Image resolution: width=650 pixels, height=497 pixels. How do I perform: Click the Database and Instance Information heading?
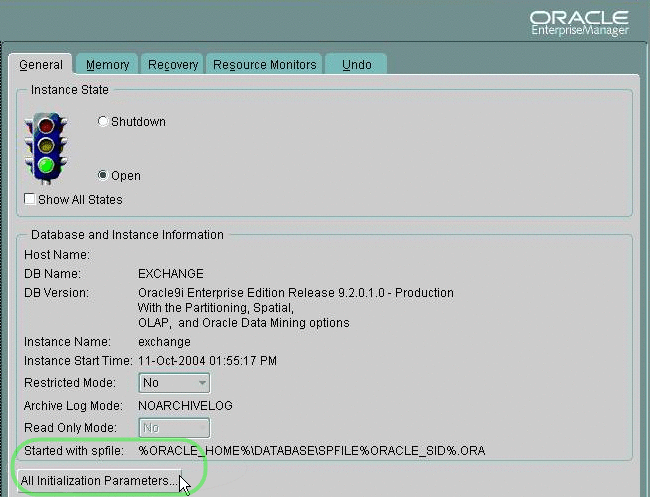(127, 235)
